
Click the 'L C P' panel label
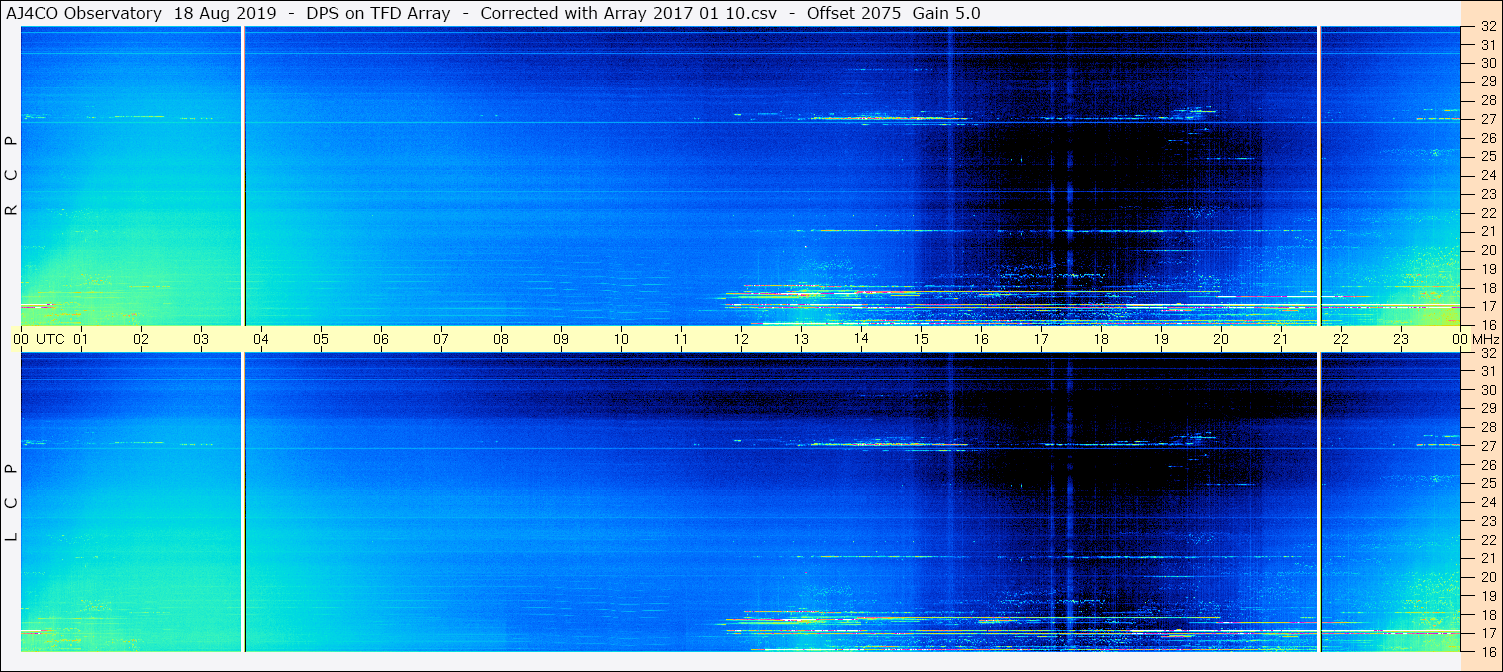pos(11,502)
